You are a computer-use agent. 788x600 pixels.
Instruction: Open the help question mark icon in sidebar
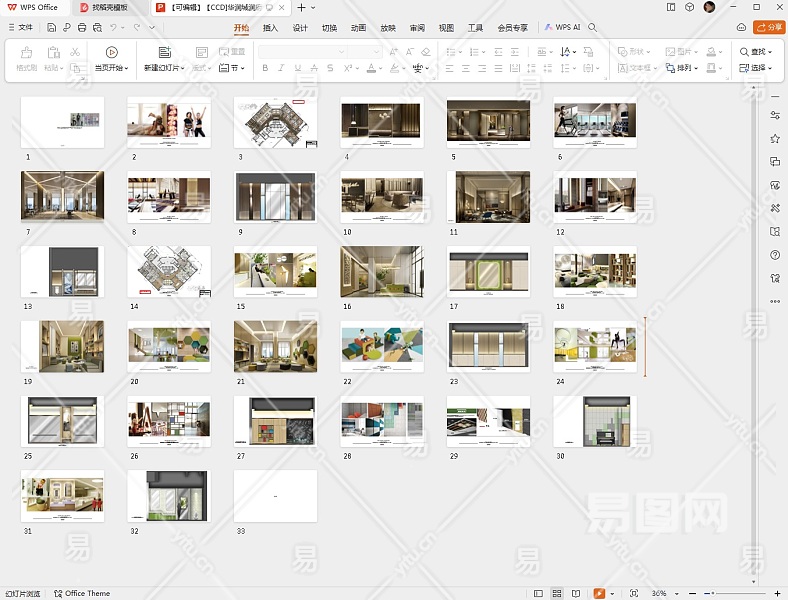point(775,255)
